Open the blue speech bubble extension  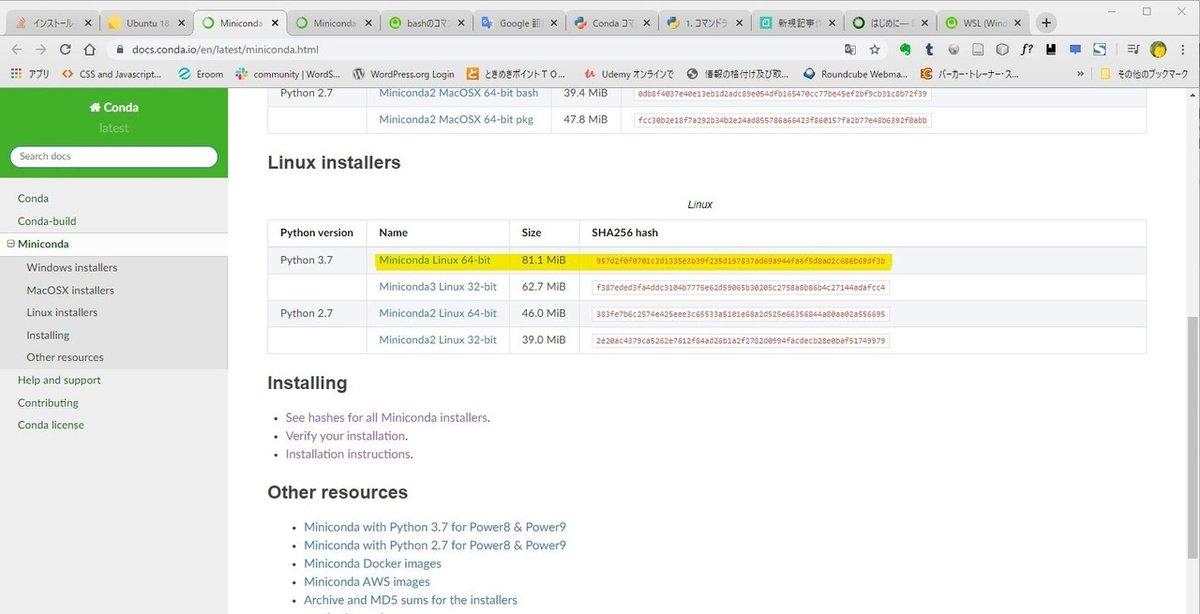[1075, 49]
